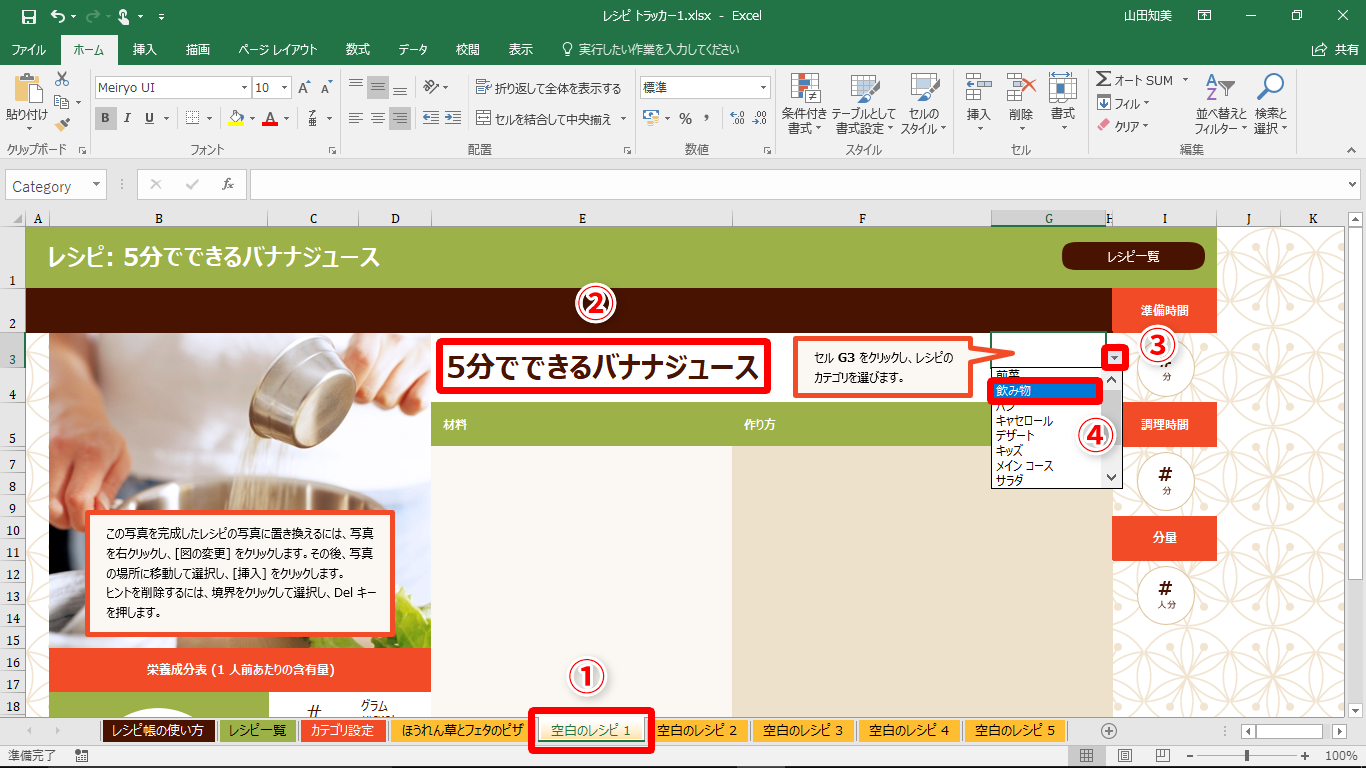Image resolution: width=1366 pixels, height=768 pixels.
Task: Switch to Page Break Preview in status bar
Action: (x=1161, y=756)
